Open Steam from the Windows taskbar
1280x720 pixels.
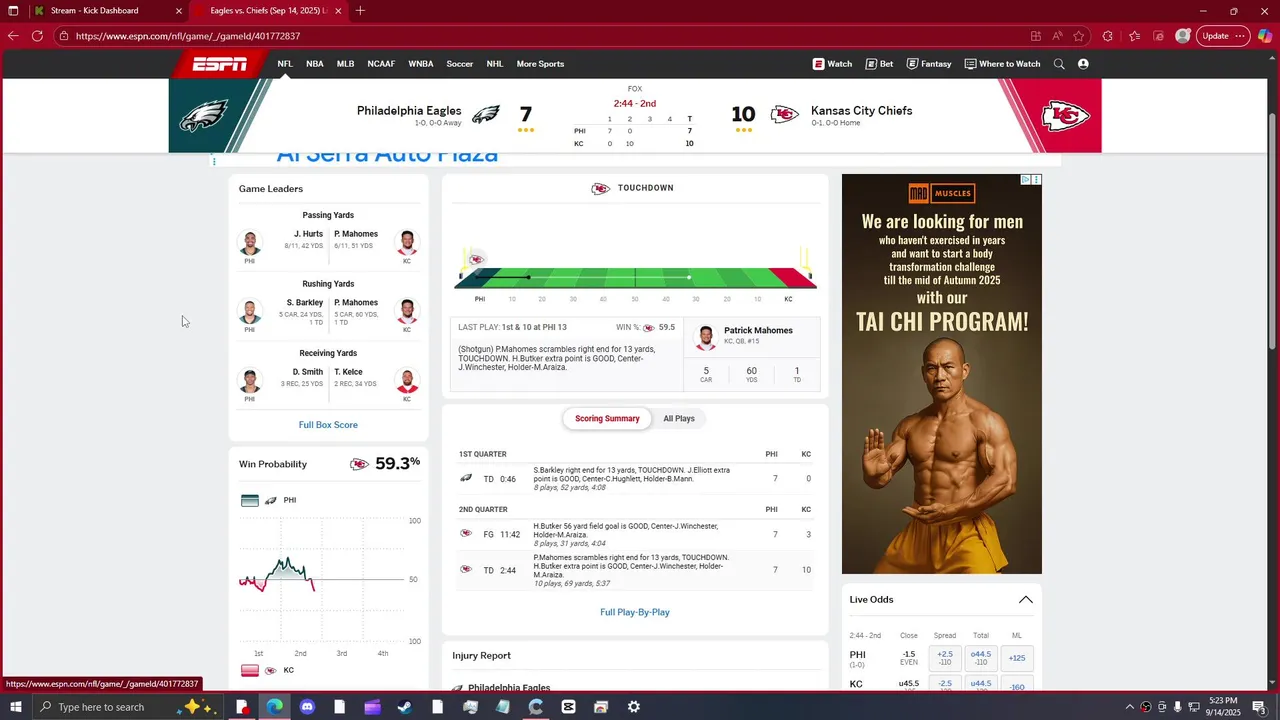tap(405, 707)
